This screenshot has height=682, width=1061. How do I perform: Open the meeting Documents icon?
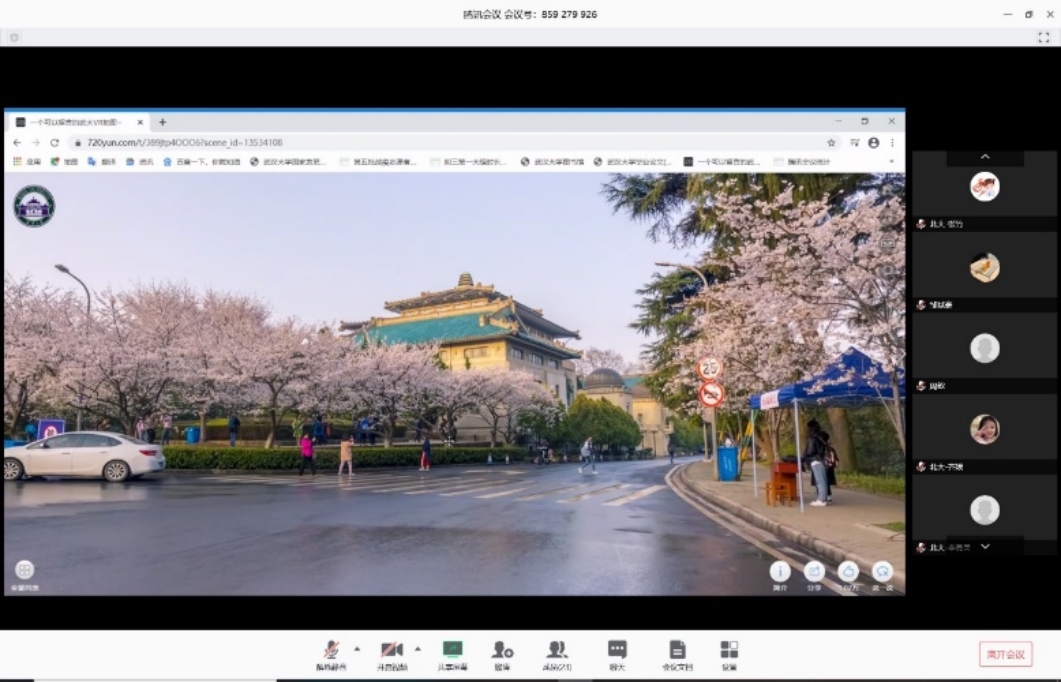click(x=677, y=650)
